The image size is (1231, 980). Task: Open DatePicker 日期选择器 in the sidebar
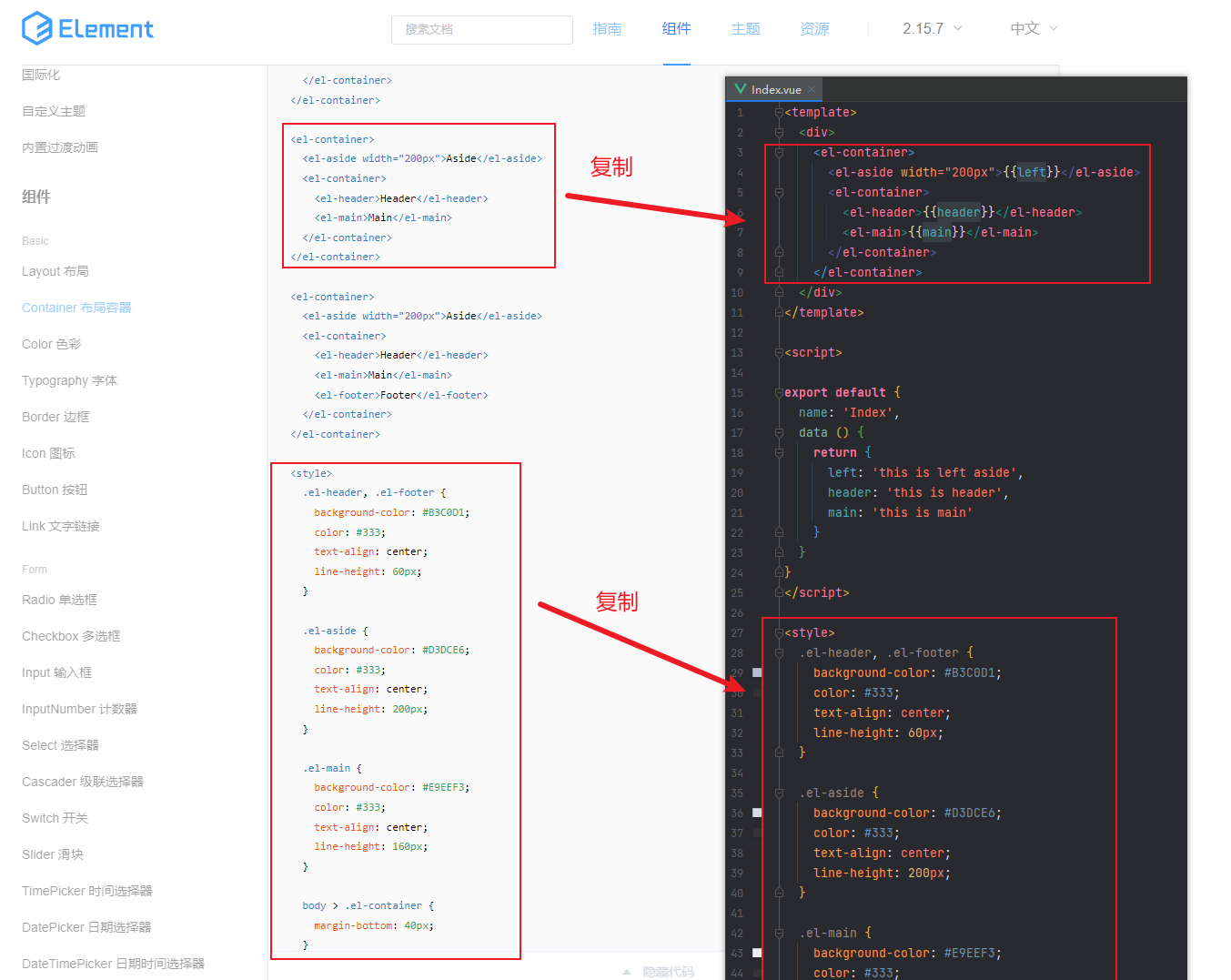coord(86,927)
